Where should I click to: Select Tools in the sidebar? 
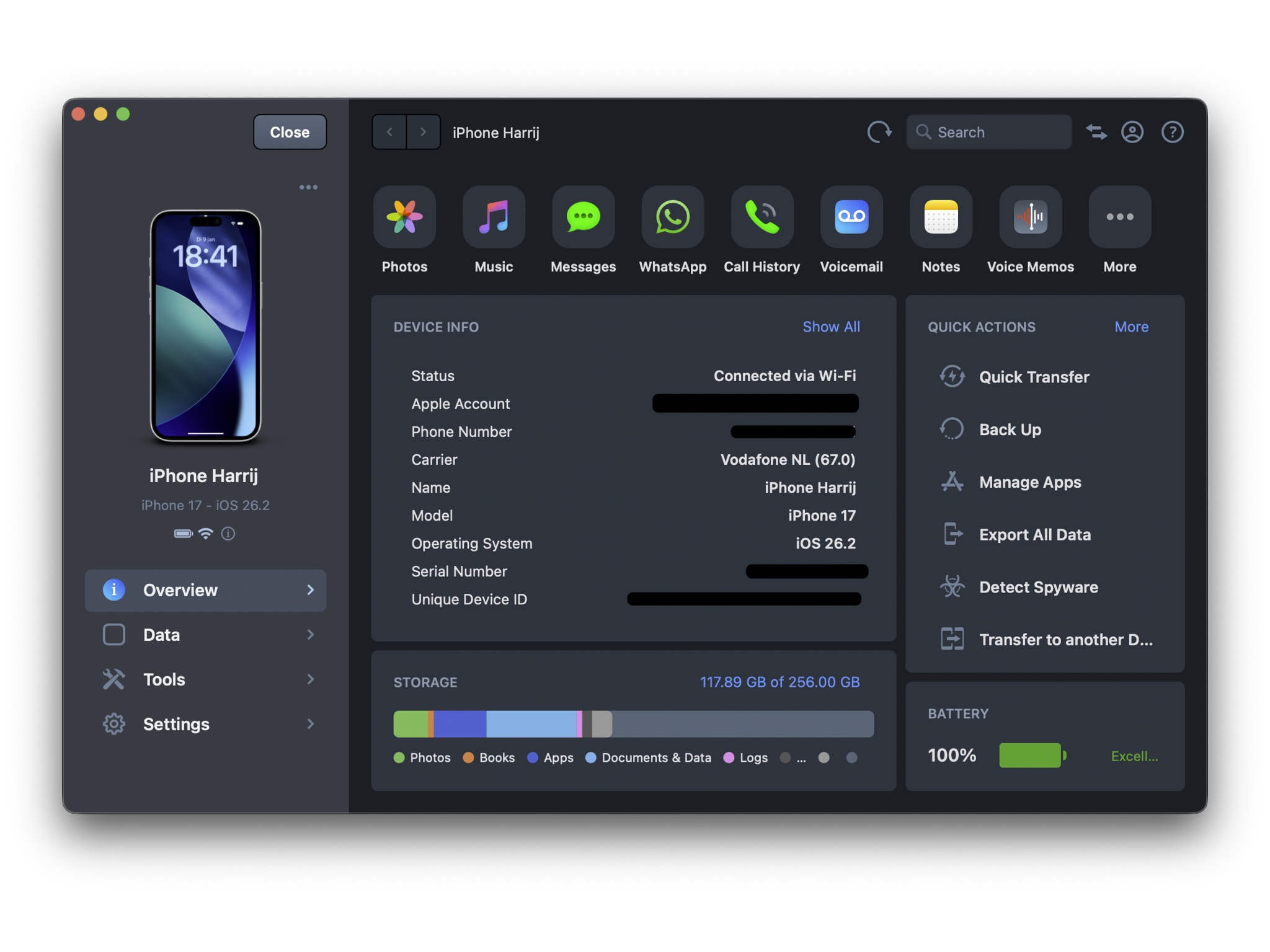pos(205,679)
